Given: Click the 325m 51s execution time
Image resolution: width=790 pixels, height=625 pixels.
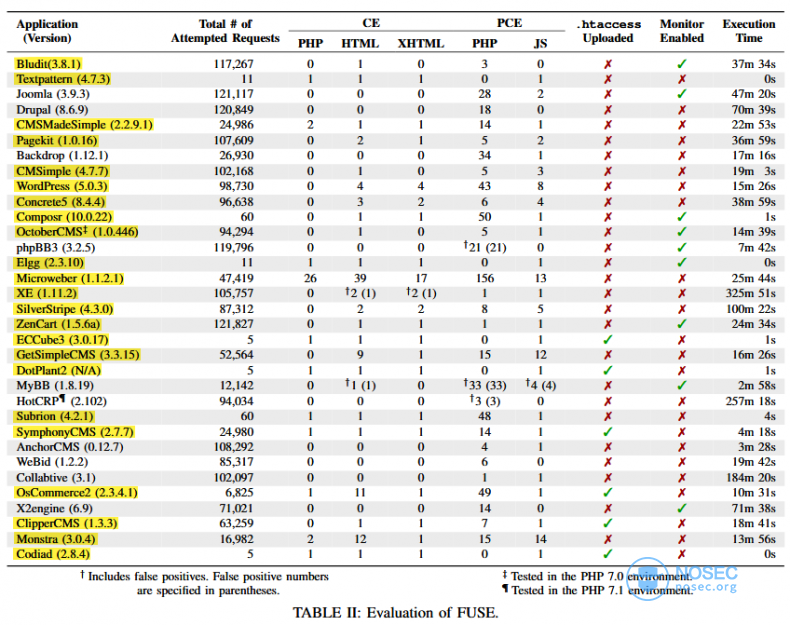Looking at the screenshot, I should pos(750,294).
